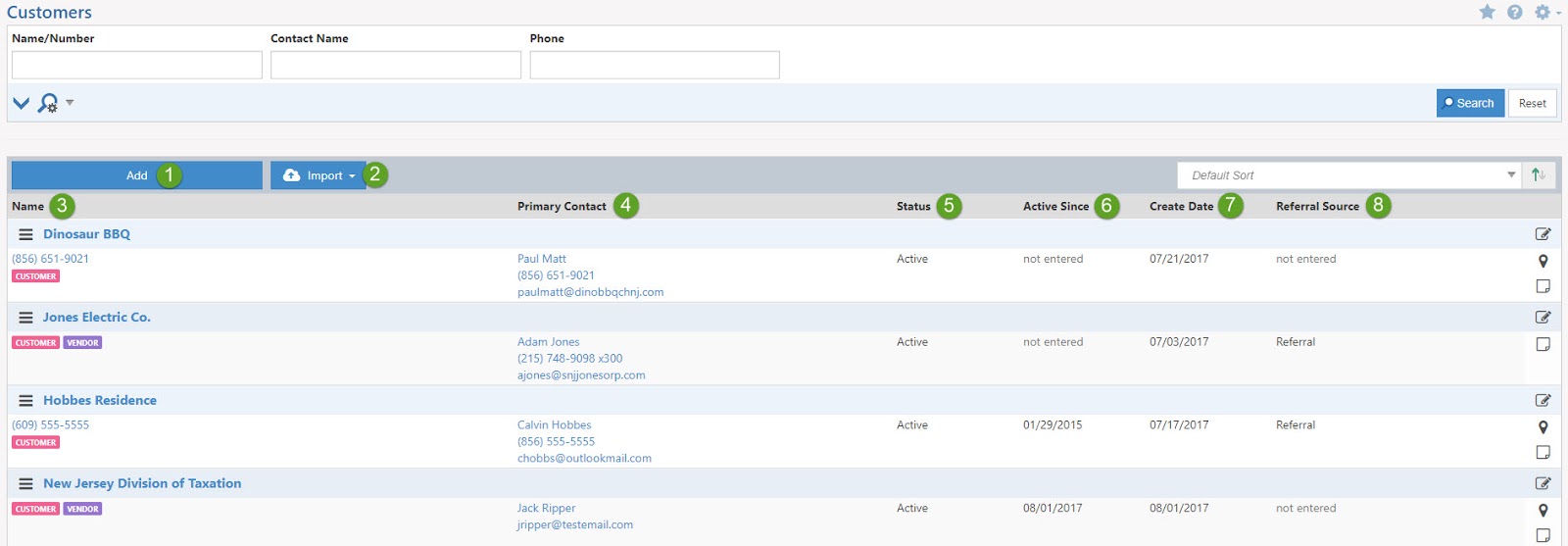Email ajones@snjjonesorp.com
This screenshot has height=546, width=1568.
point(581,375)
